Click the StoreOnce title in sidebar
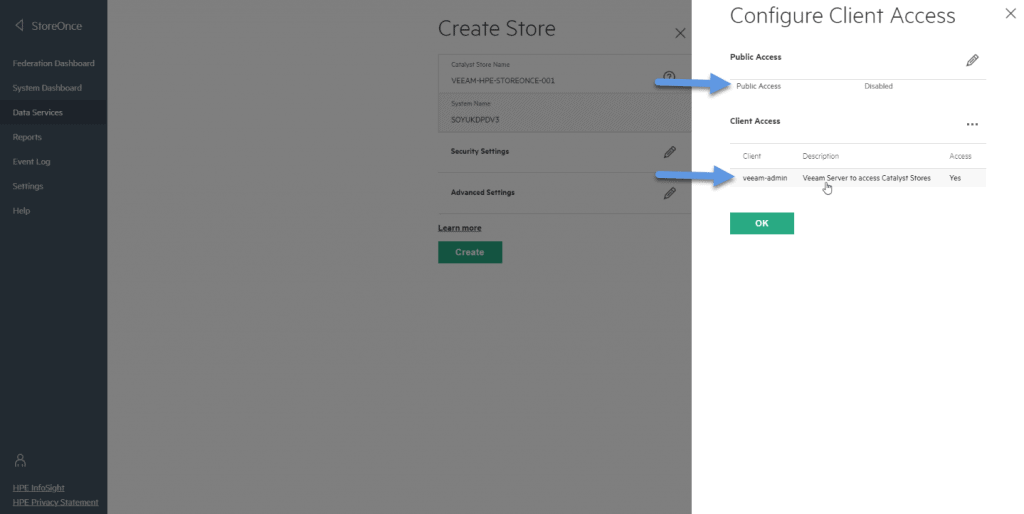The image size is (1024, 514). (x=57, y=26)
